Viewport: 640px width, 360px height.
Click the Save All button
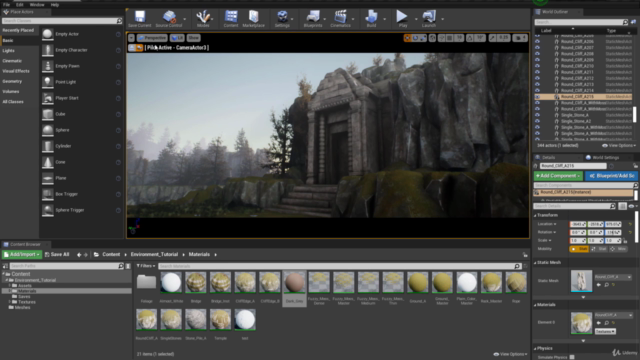(x=57, y=255)
